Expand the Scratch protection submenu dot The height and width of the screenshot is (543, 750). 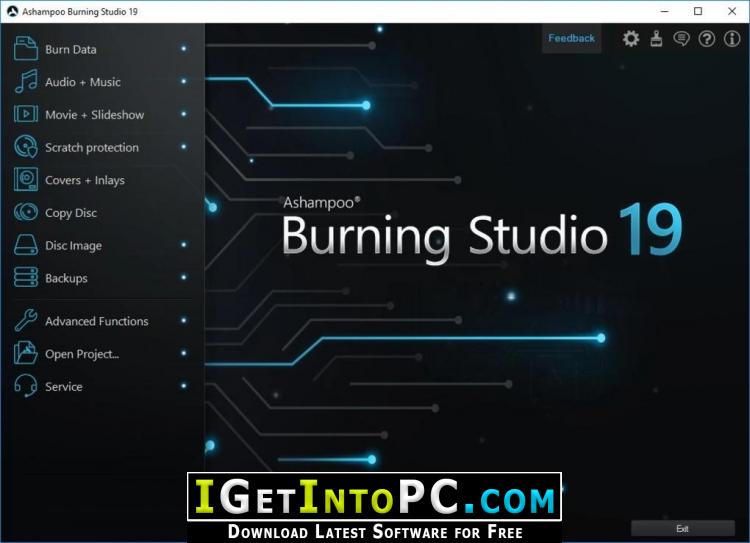tap(184, 146)
